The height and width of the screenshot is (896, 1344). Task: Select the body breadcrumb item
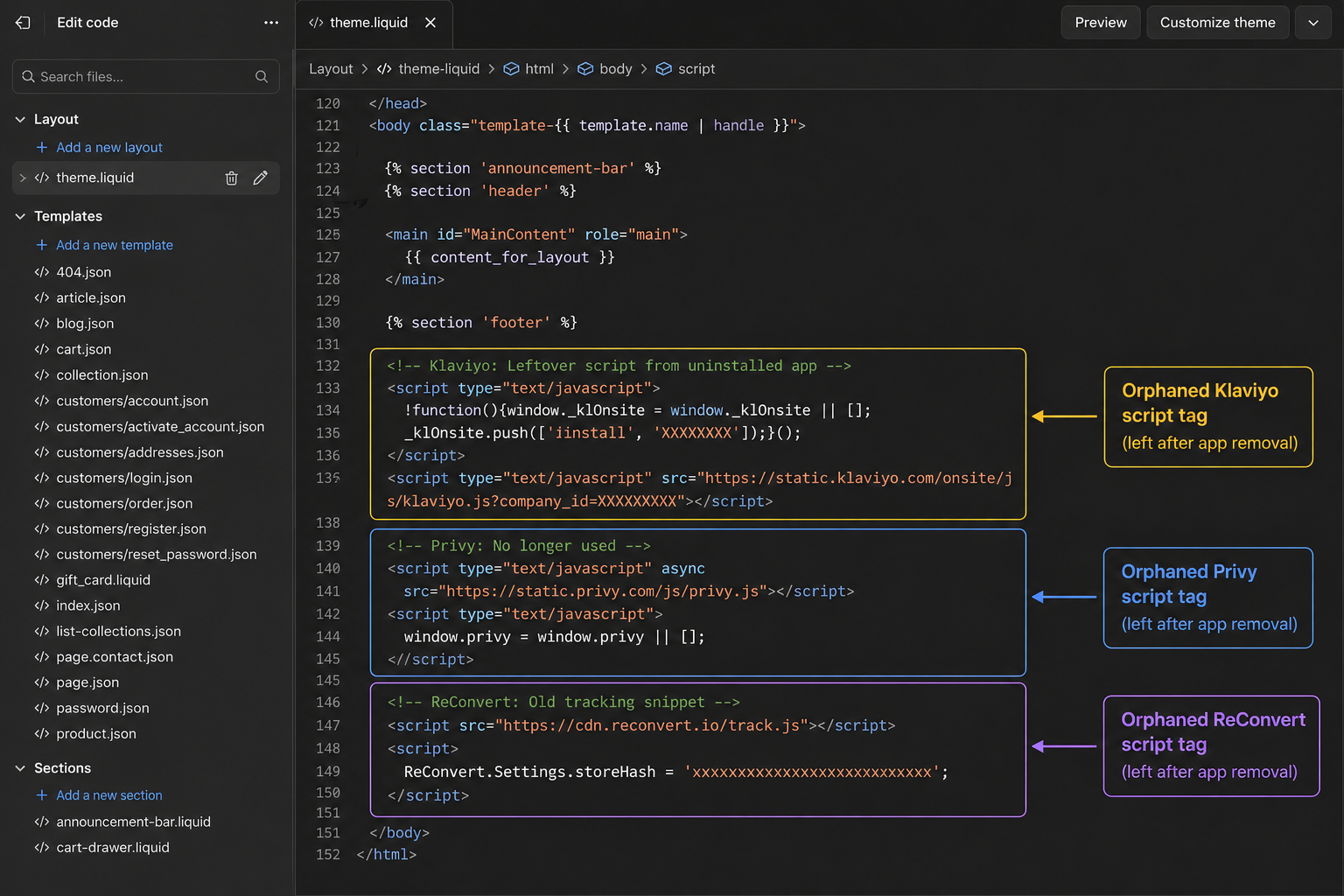(615, 69)
